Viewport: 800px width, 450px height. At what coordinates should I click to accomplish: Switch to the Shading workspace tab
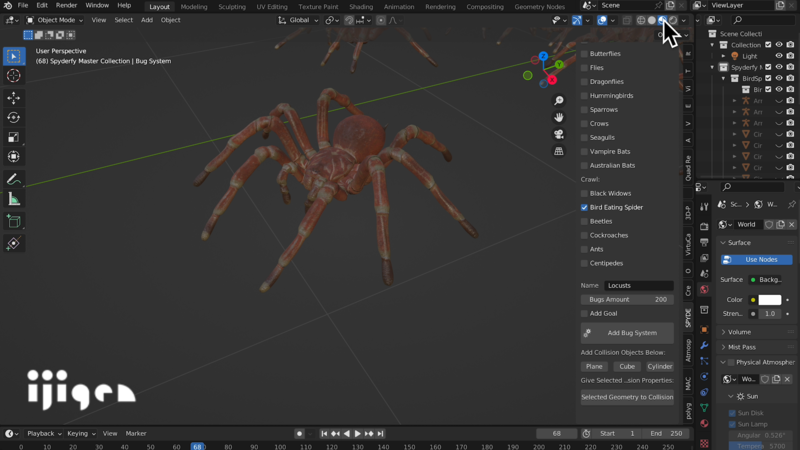pyautogui.click(x=361, y=7)
